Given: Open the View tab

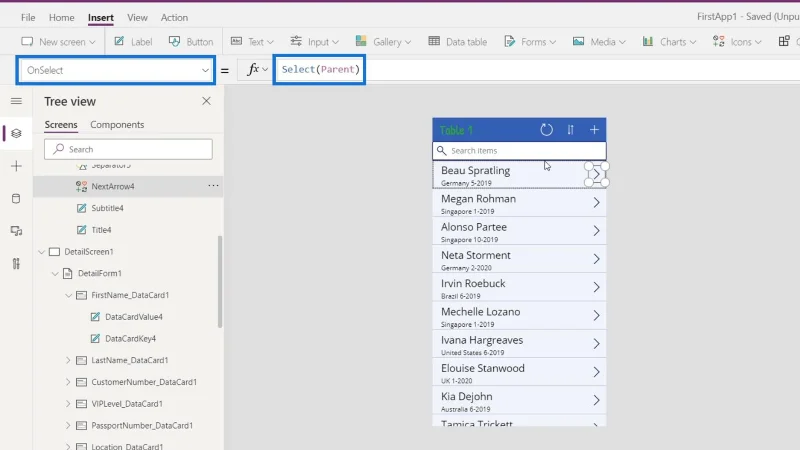Looking at the screenshot, I should pos(137,17).
